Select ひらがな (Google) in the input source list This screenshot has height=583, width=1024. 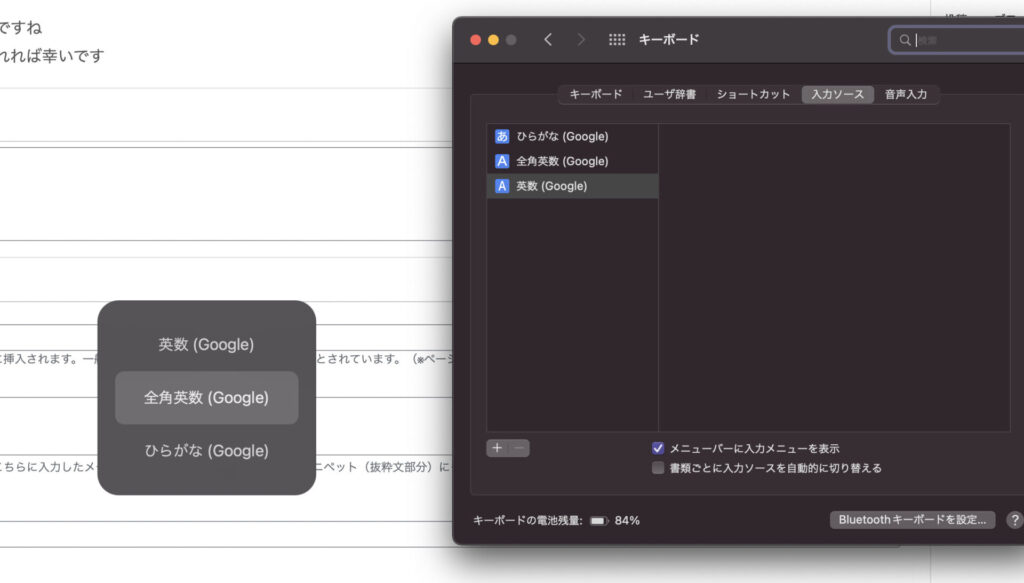572,136
